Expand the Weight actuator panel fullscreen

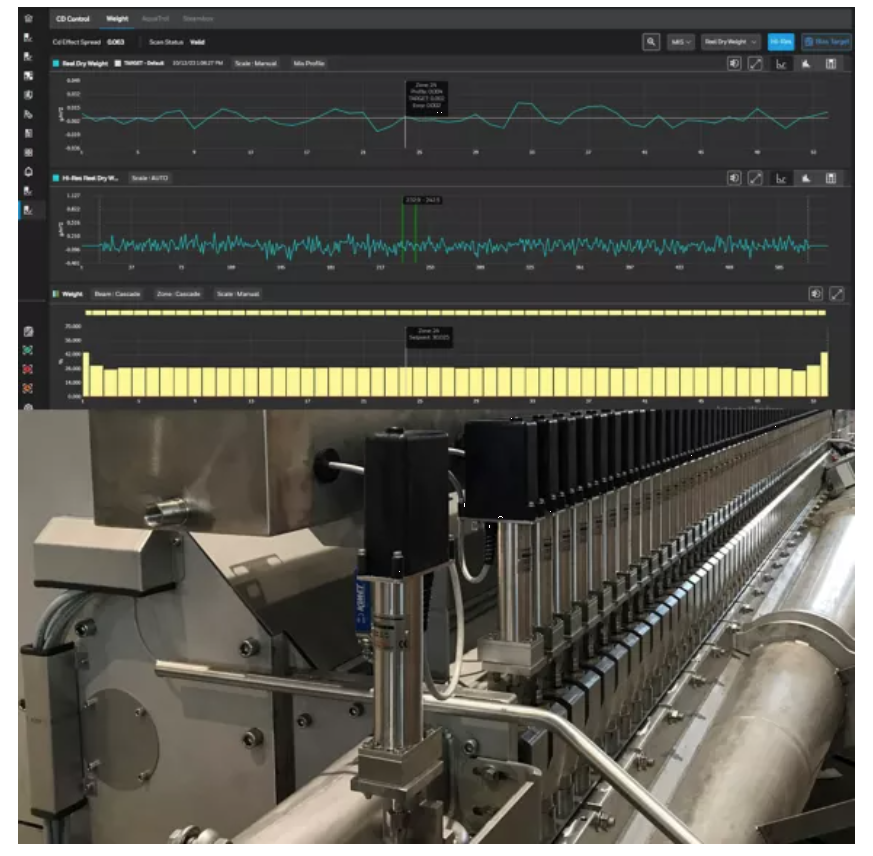pyautogui.click(x=837, y=294)
